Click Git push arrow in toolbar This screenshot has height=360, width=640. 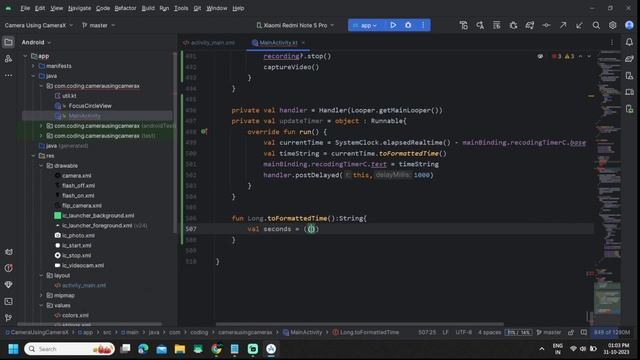tap(563, 25)
